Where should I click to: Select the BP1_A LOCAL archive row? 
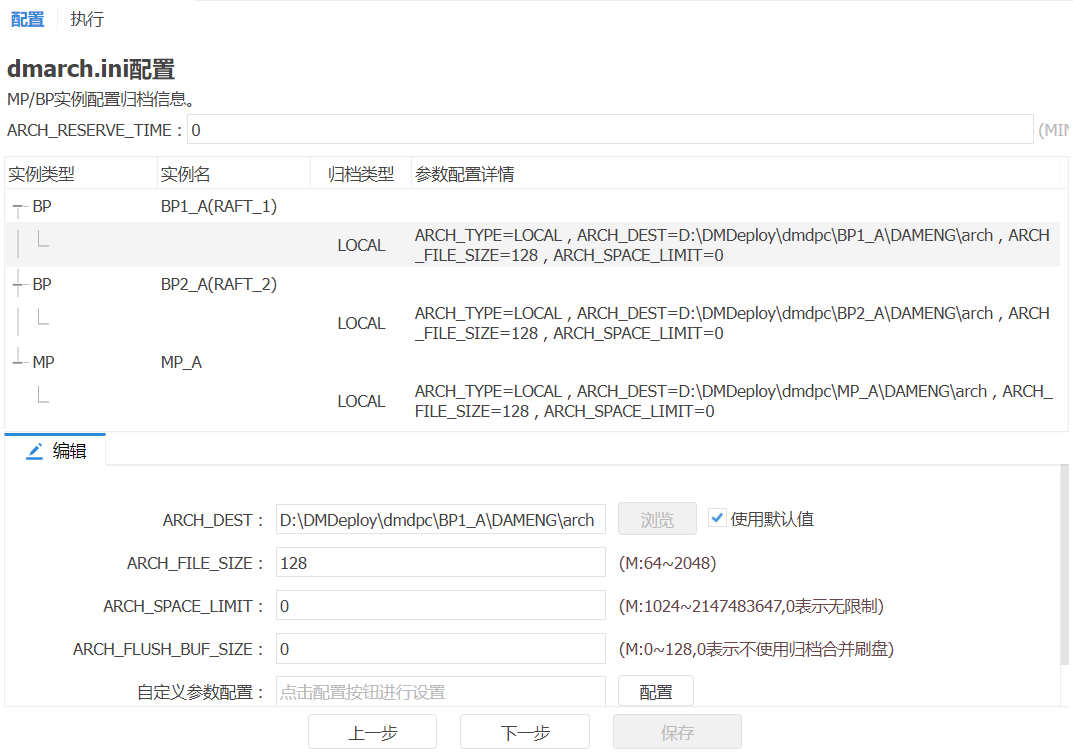(532, 246)
